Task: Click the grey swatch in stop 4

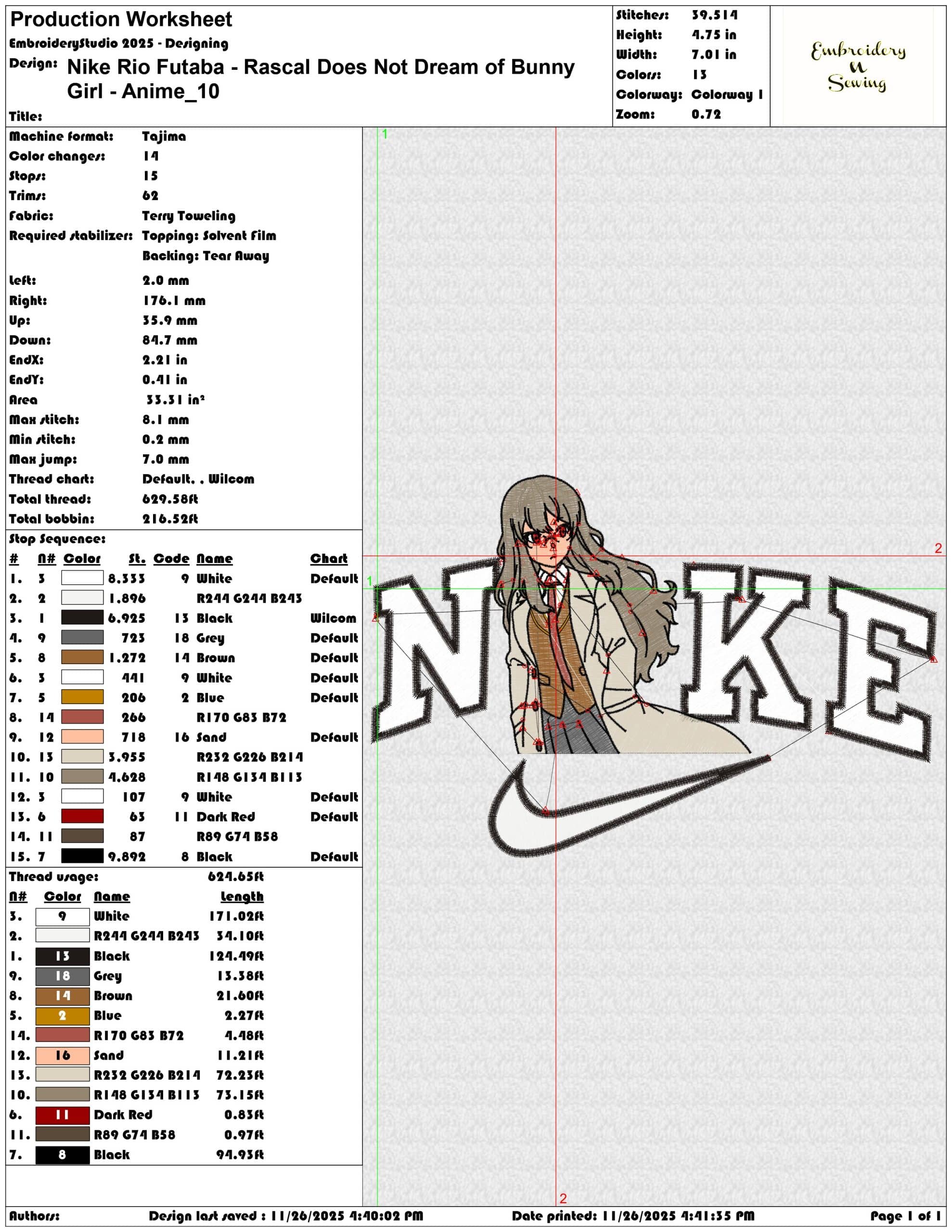Action: (x=82, y=638)
